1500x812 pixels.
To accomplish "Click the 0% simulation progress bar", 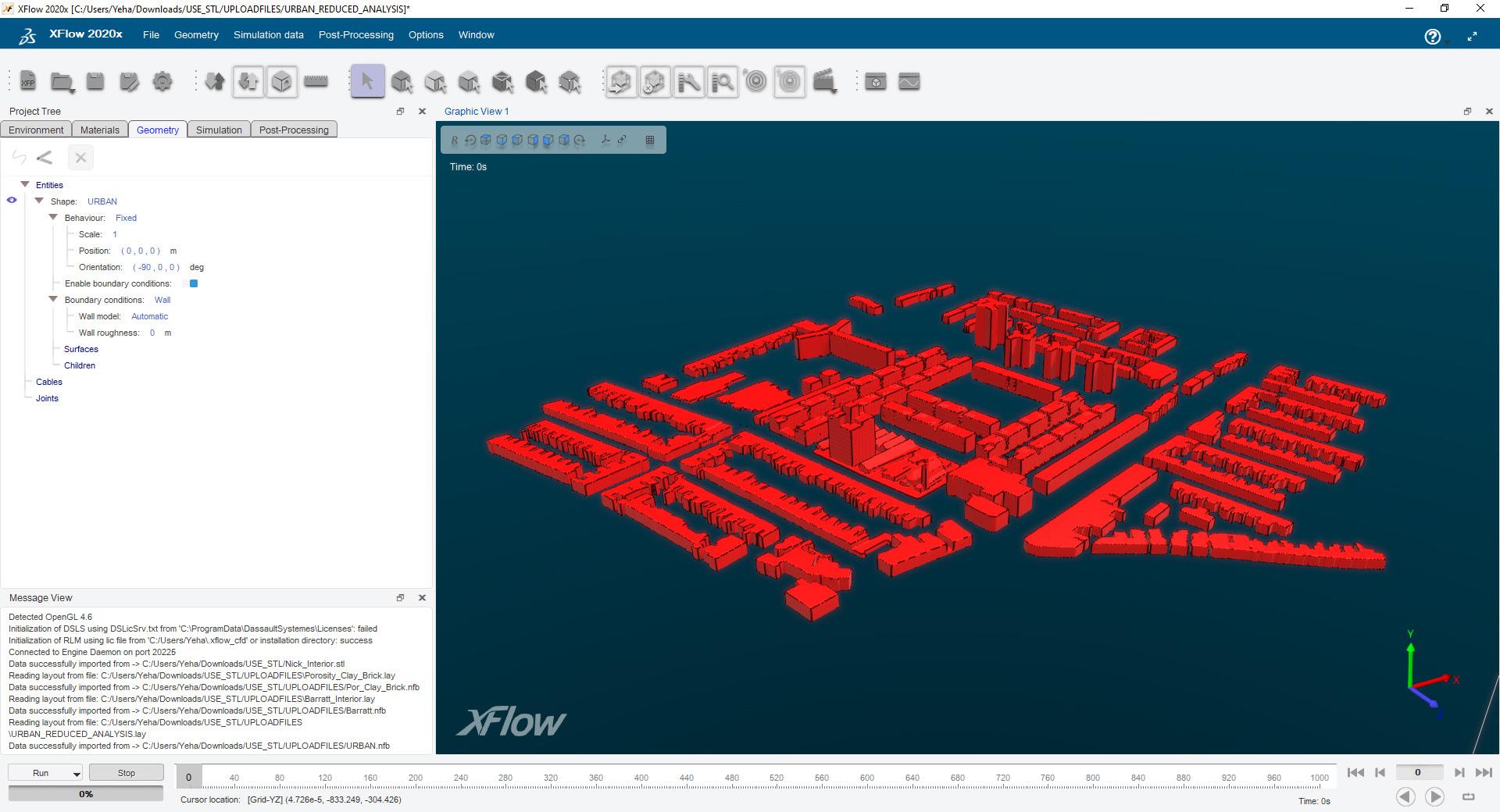I will point(86,794).
